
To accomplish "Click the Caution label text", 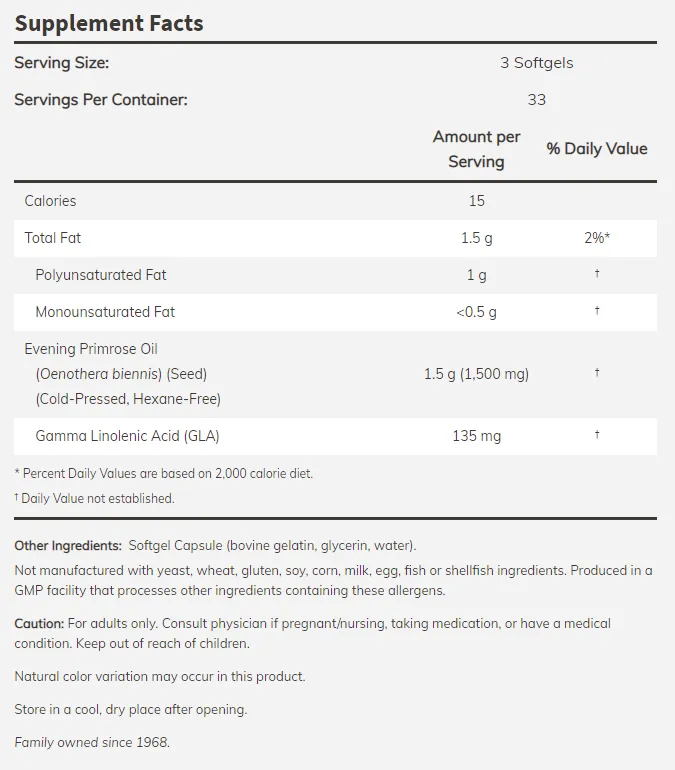I will [39, 624].
